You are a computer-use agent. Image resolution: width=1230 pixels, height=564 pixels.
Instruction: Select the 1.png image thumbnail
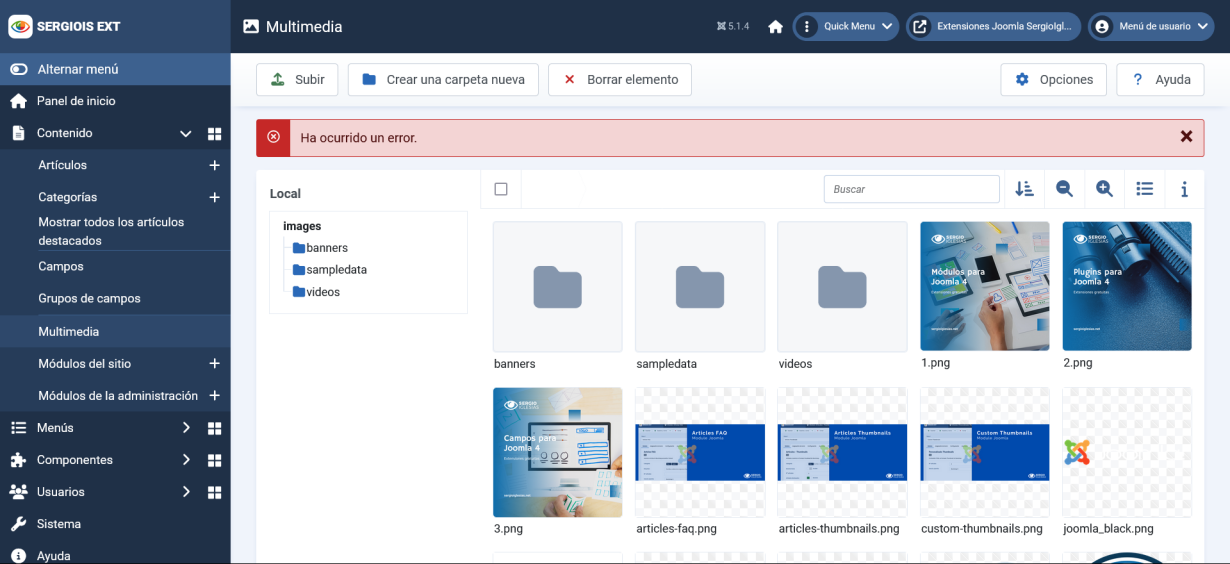985,287
